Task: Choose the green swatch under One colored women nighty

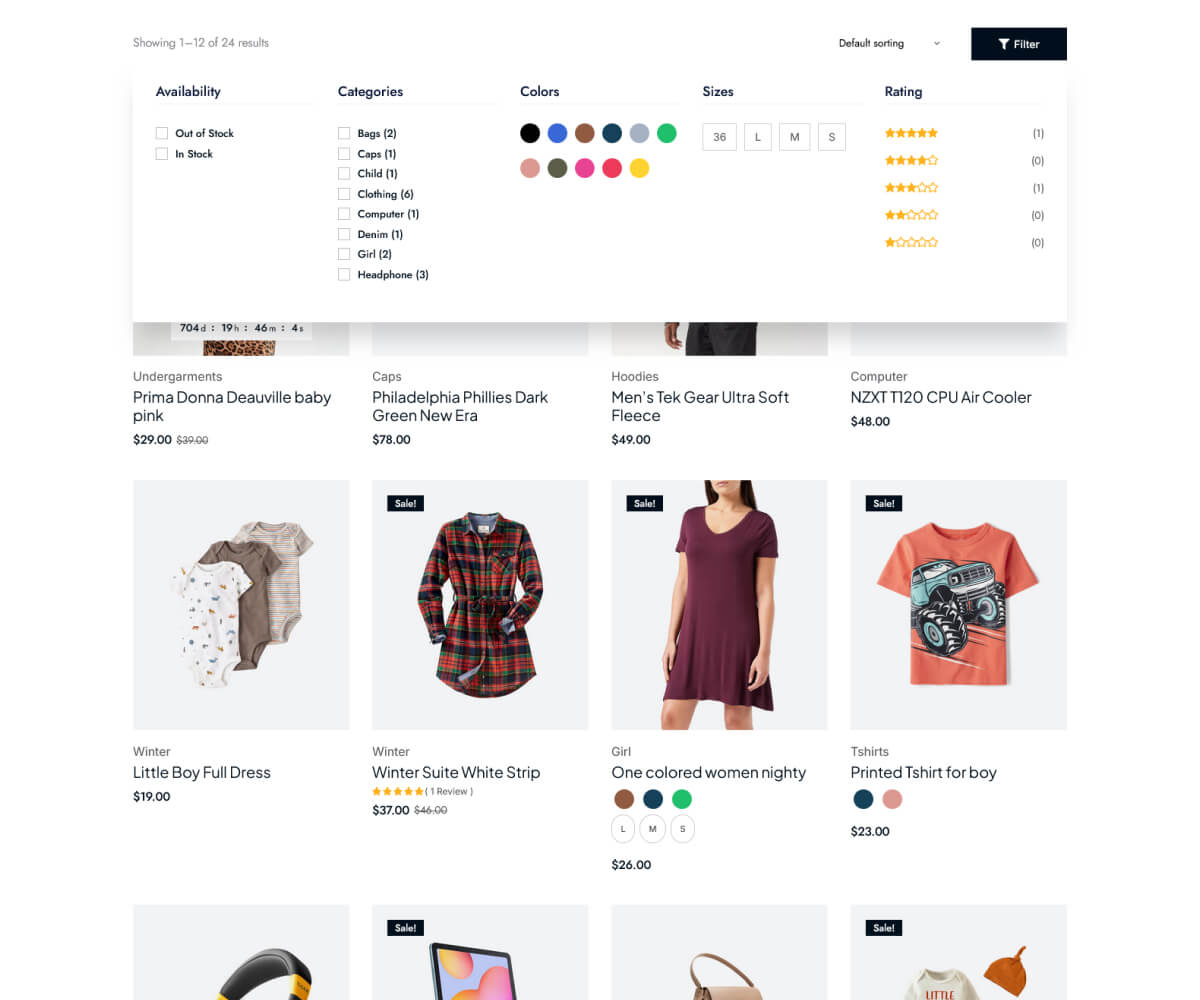Action: [682, 799]
